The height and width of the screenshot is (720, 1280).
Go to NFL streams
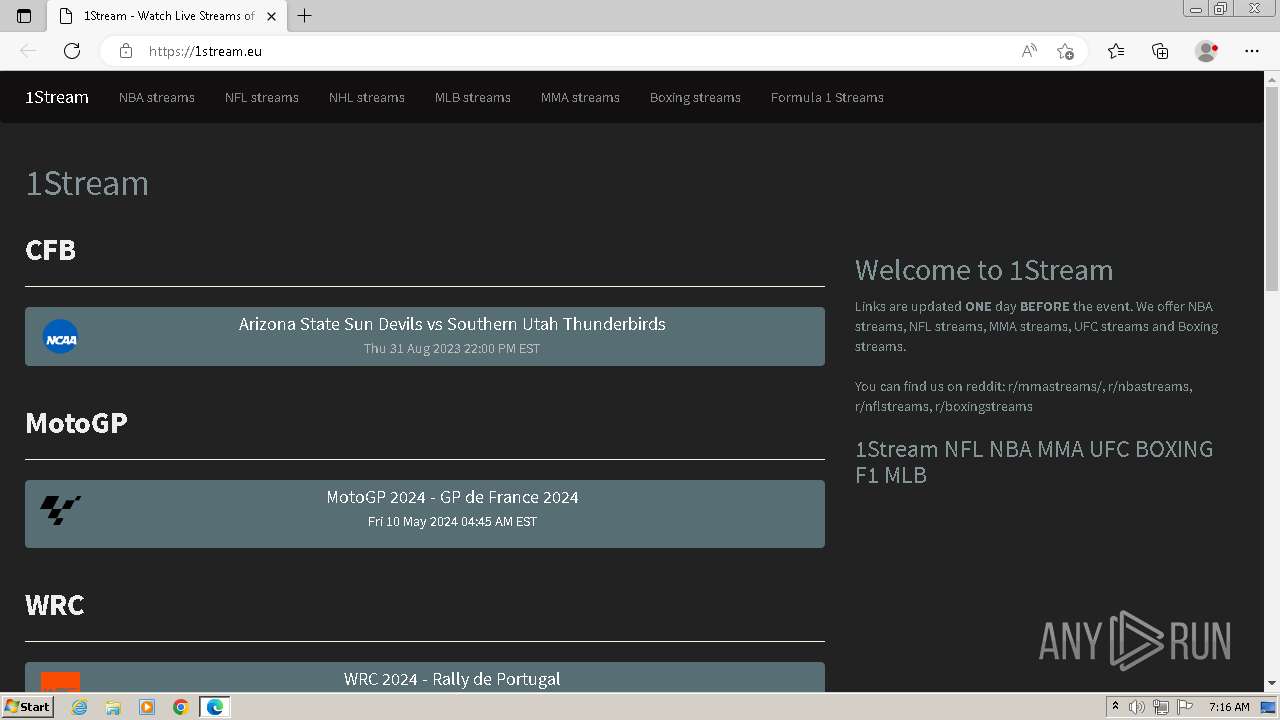262,97
